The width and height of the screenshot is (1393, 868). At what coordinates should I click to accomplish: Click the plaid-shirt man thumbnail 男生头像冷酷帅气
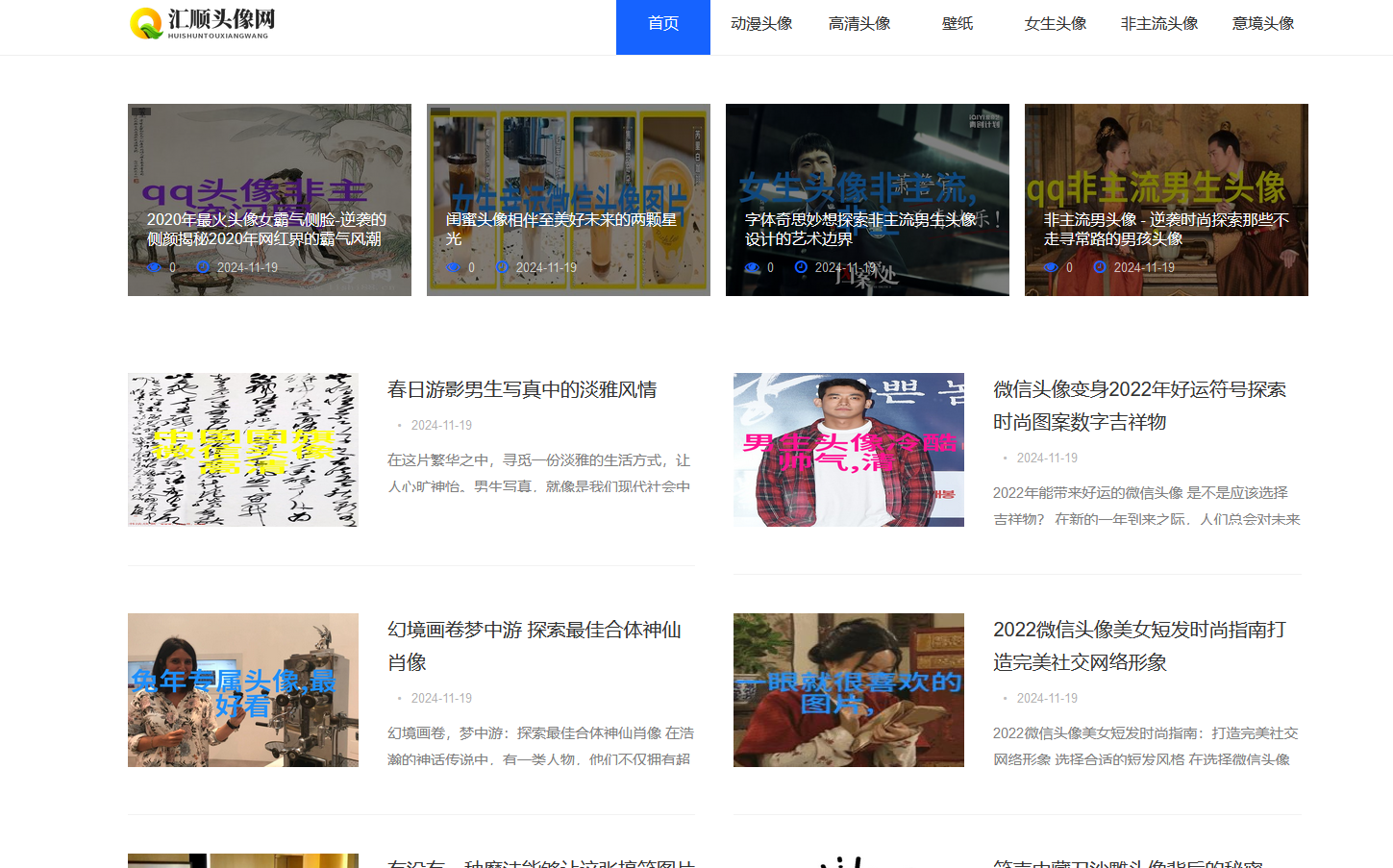849,450
